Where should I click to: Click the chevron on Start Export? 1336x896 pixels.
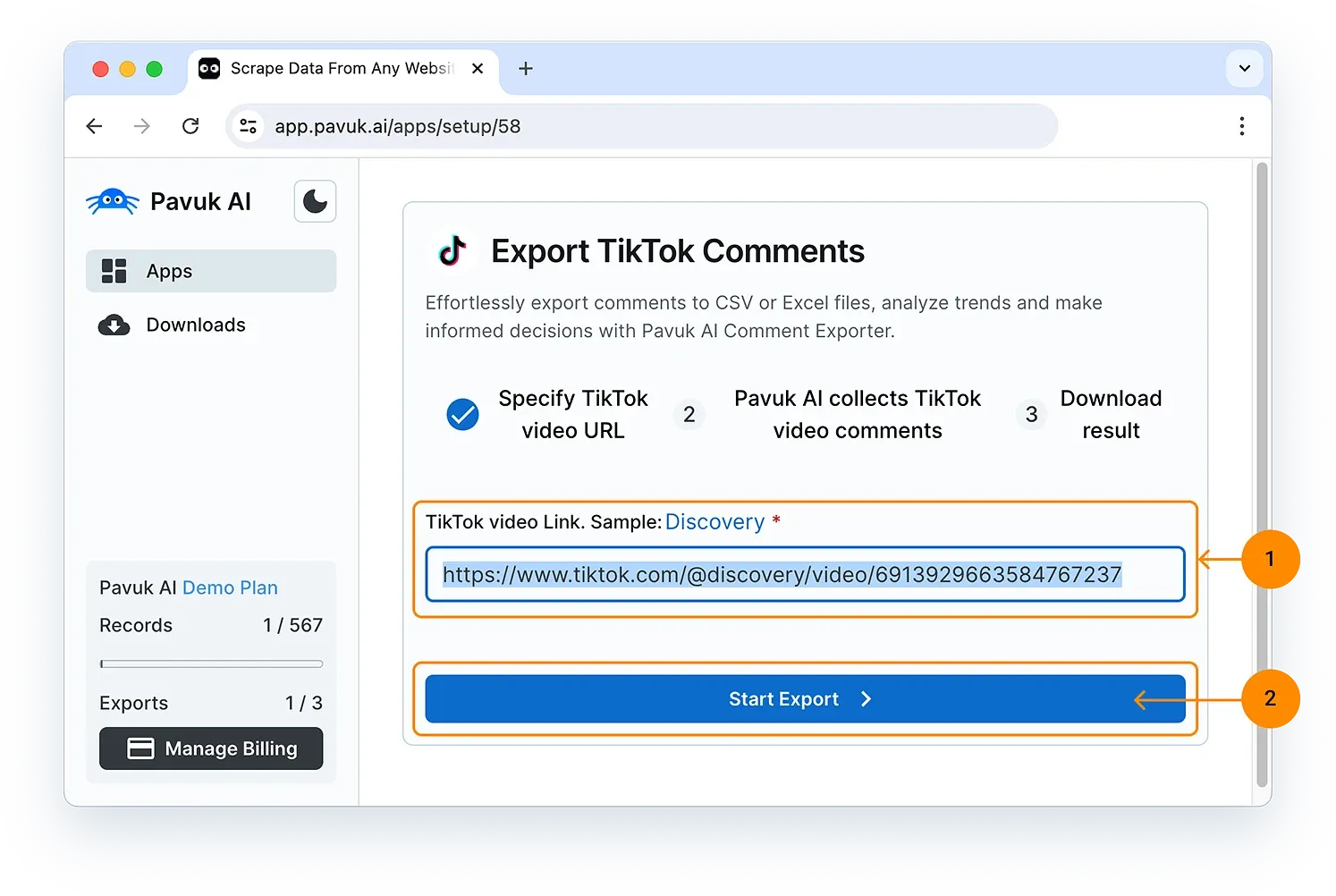[x=866, y=699]
